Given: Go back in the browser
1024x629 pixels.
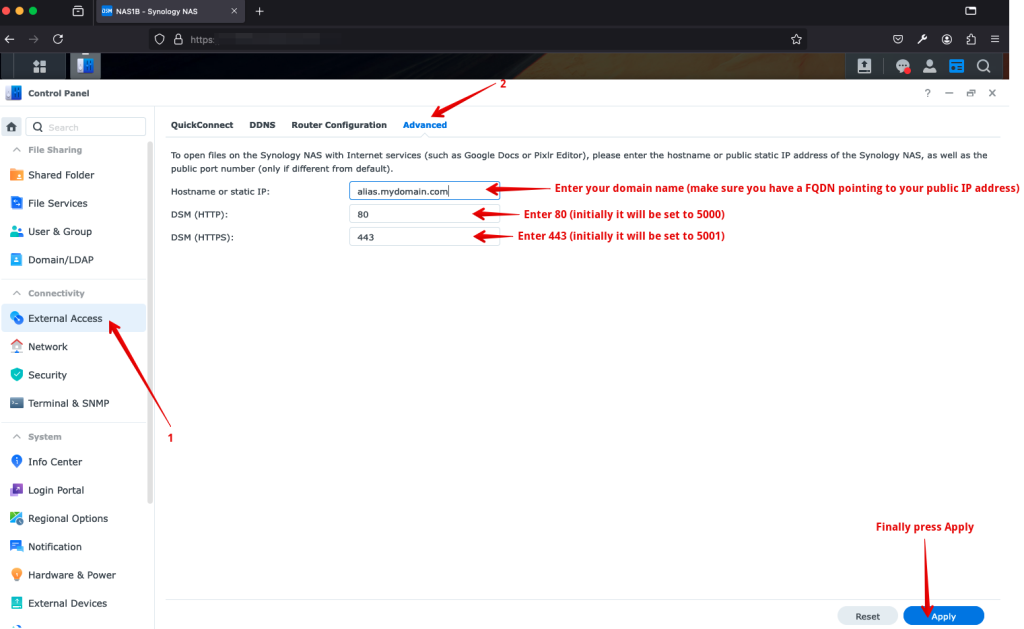Looking at the screenshot, I should [10, 39].
